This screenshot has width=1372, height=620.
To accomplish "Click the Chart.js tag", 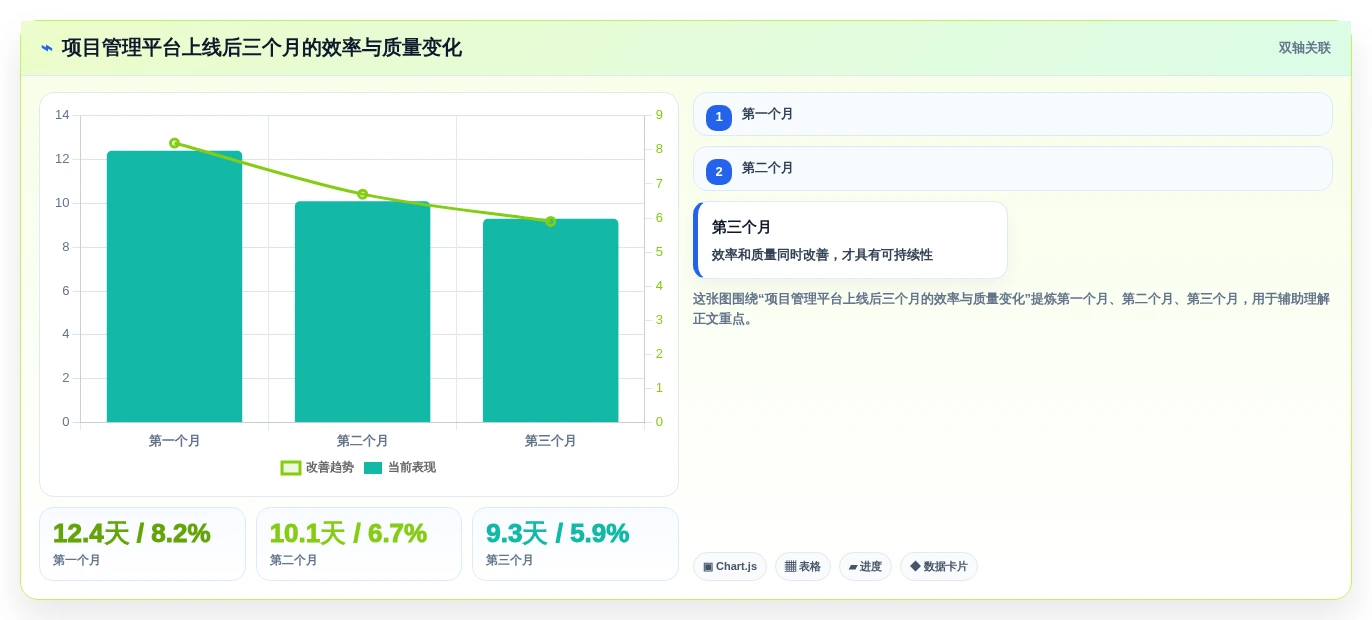I will (730, 567).
